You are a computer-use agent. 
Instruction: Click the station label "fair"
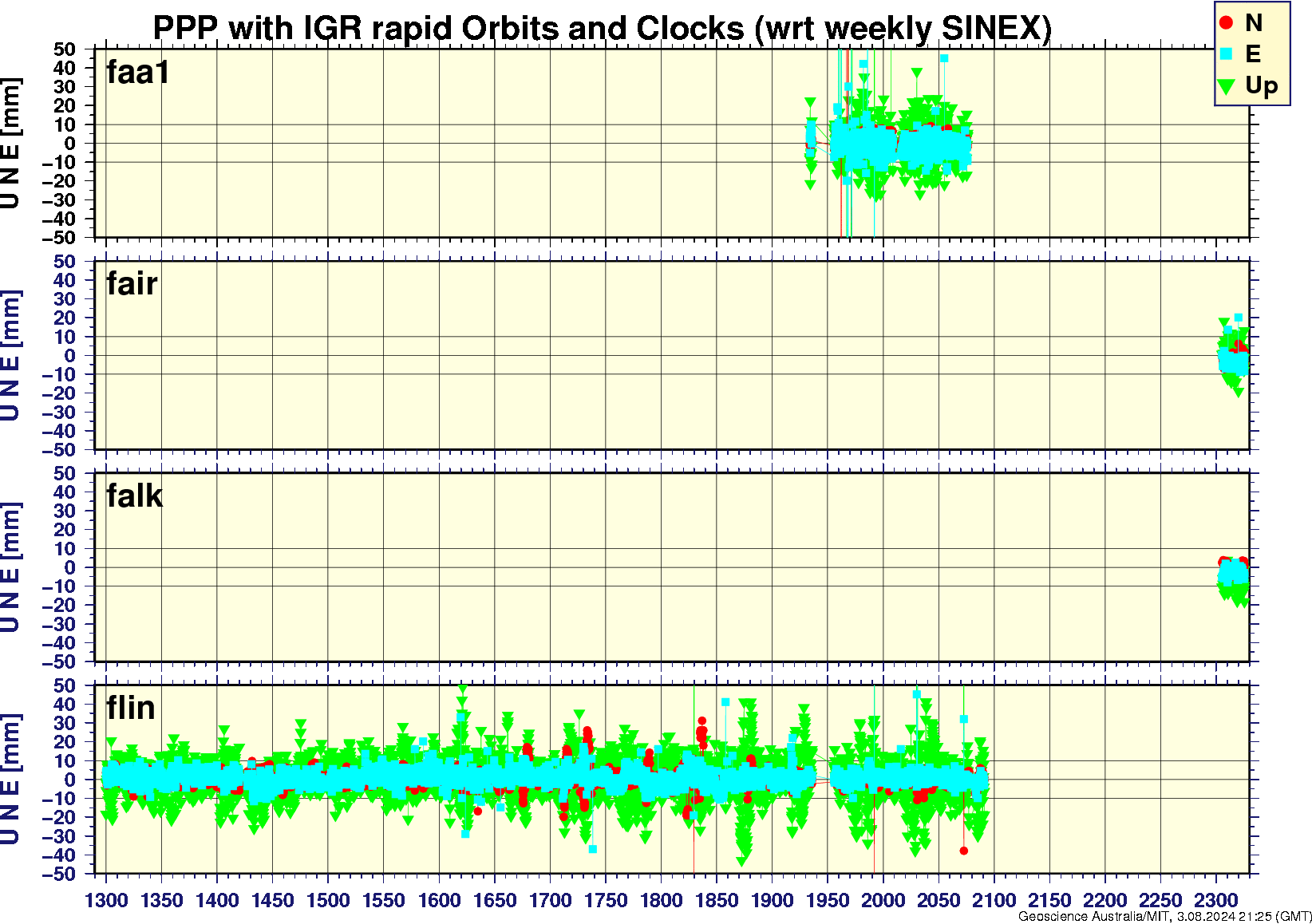(x=132, y=284)
